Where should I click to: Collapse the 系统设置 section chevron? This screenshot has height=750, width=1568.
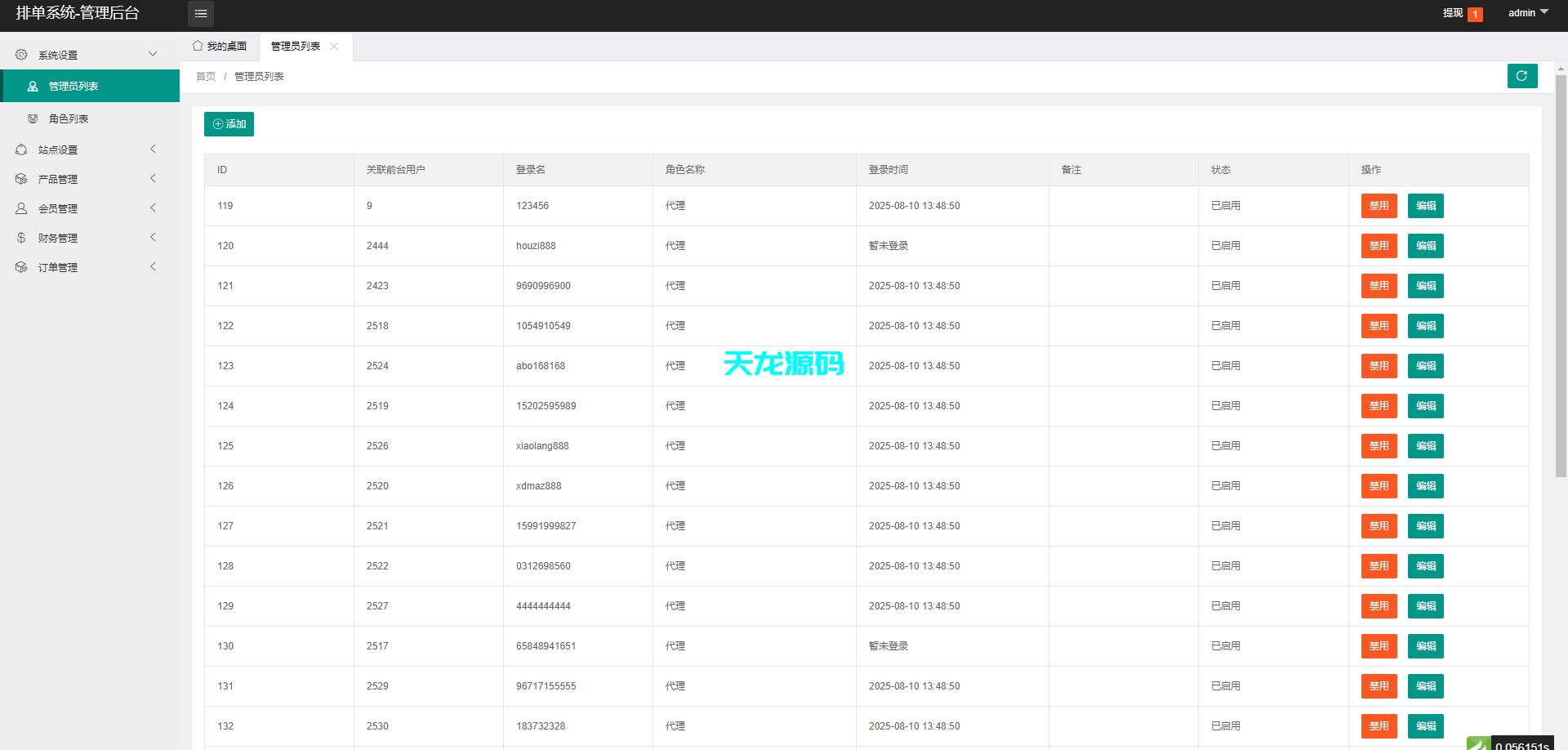[153, 54]
